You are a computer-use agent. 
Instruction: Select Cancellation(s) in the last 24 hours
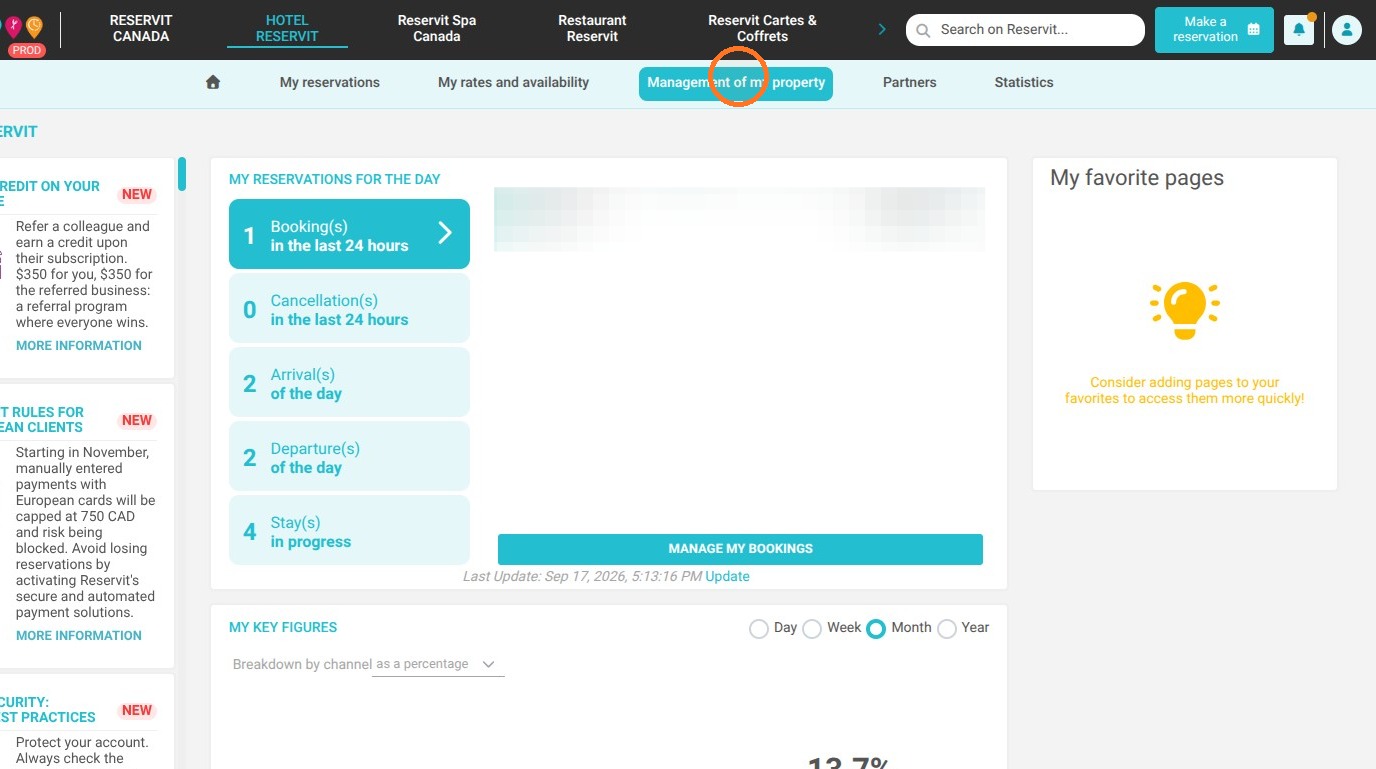(x=349, y=308)
